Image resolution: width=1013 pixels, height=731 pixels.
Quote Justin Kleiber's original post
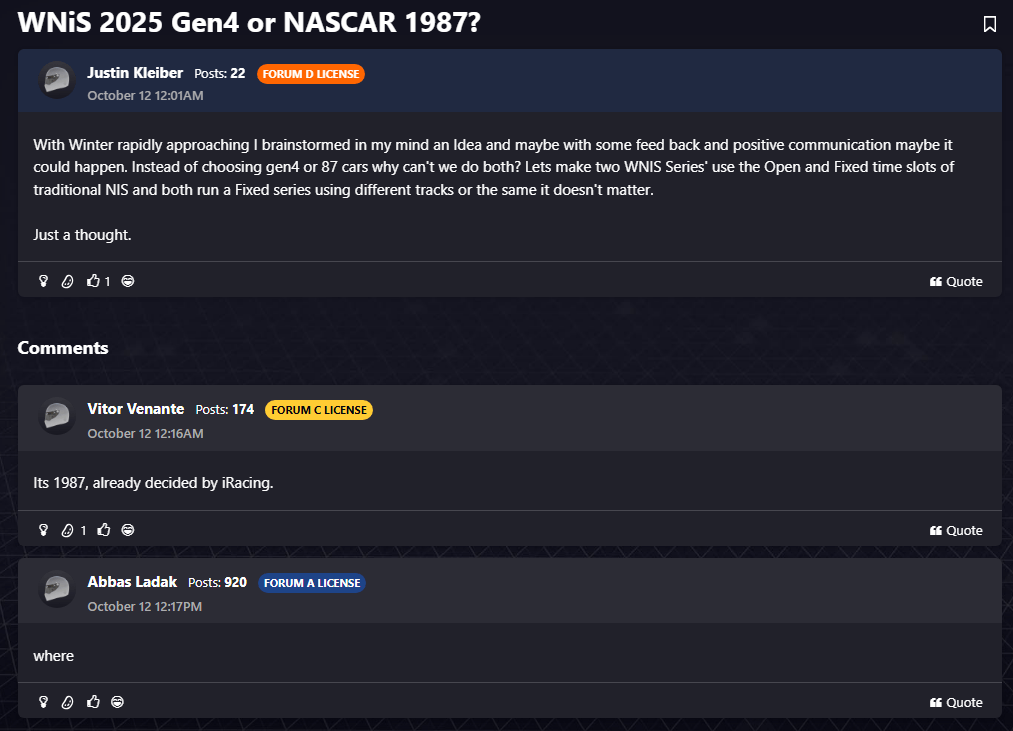956,281
